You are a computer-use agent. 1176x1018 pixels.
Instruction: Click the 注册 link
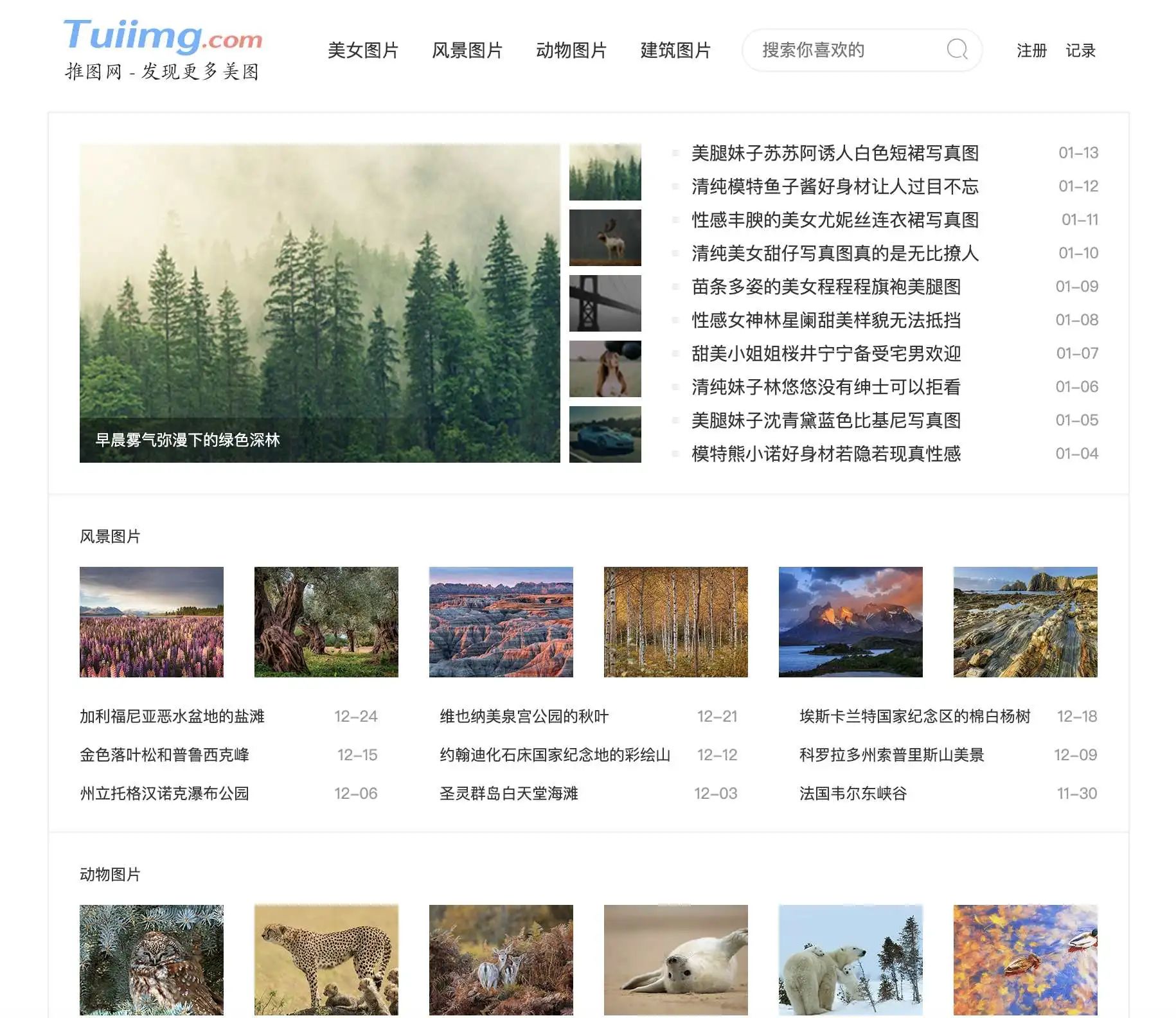tap(1031, 51)
